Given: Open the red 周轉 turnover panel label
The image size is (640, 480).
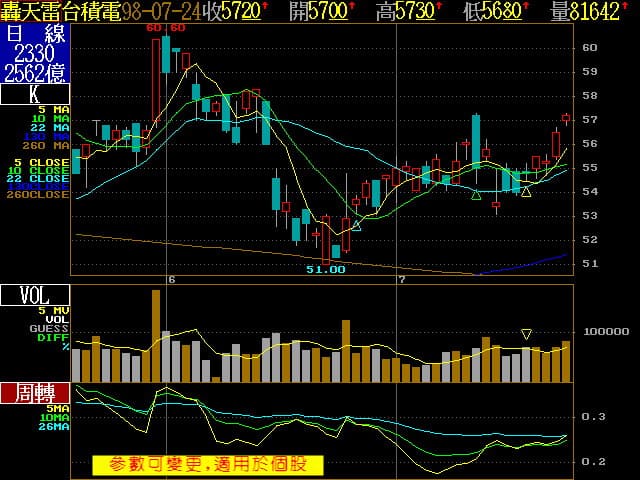Looking at the screenshot, I should (x=35, y=392).
